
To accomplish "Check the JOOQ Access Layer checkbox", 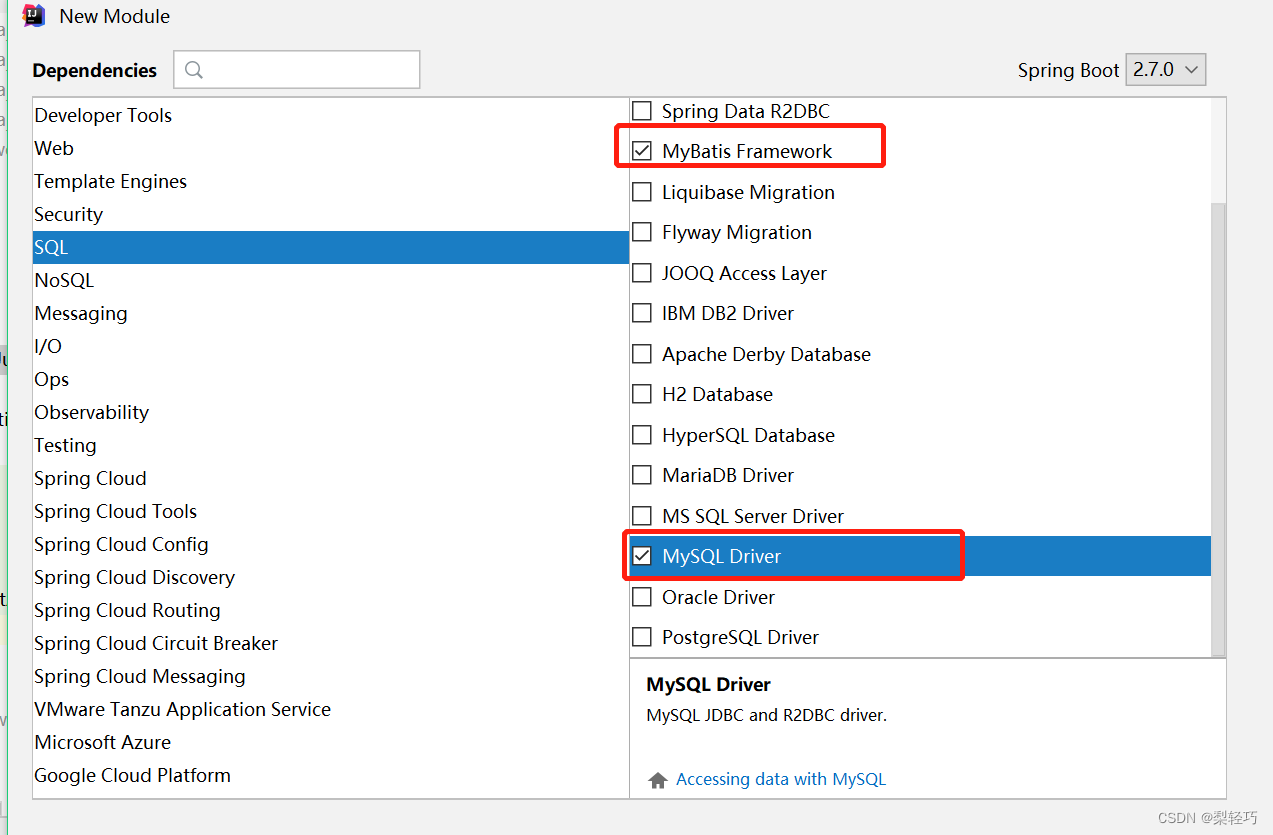I will click(x=641, y=272).
